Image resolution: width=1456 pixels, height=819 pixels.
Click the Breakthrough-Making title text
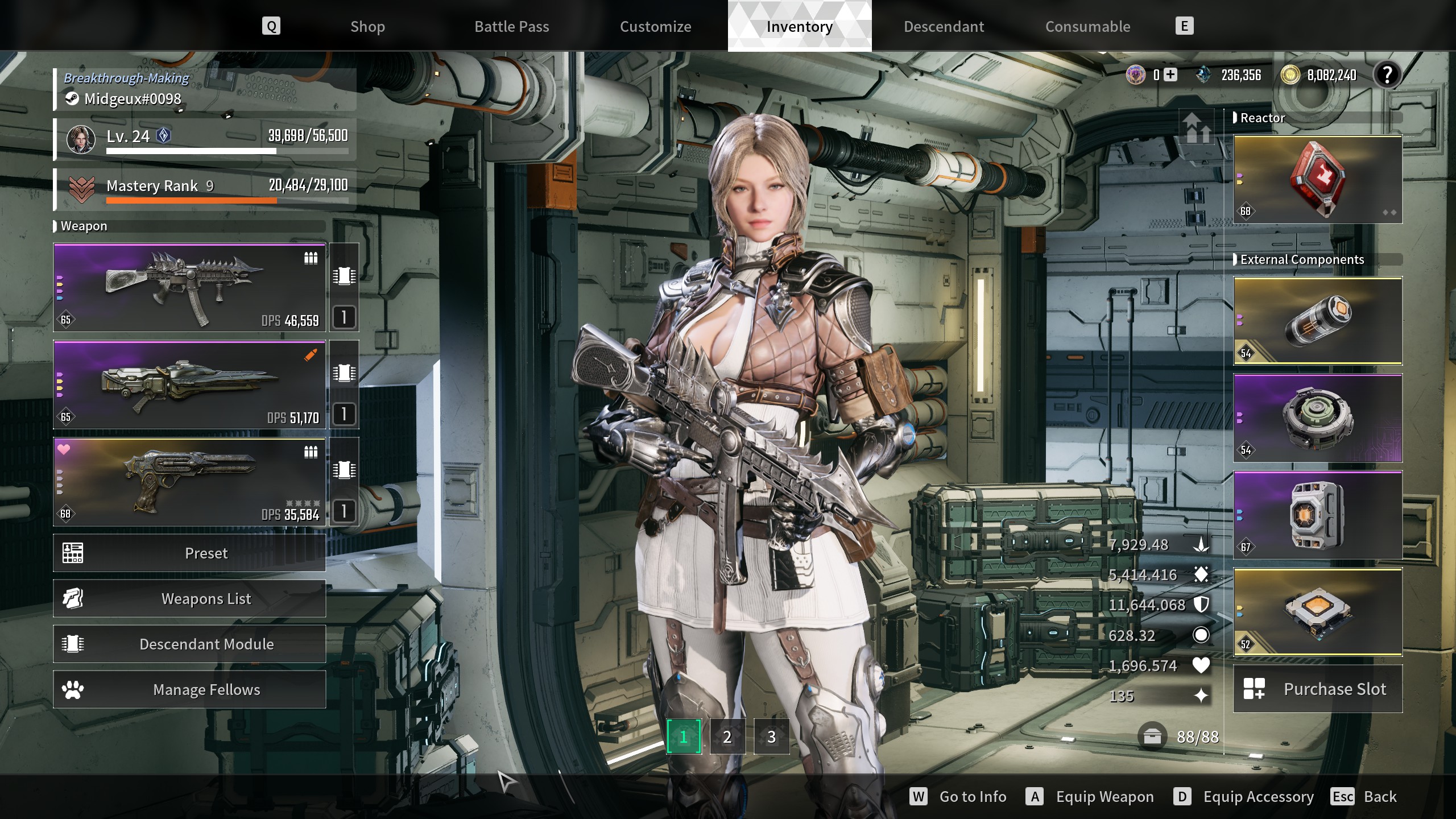[126, 78]
